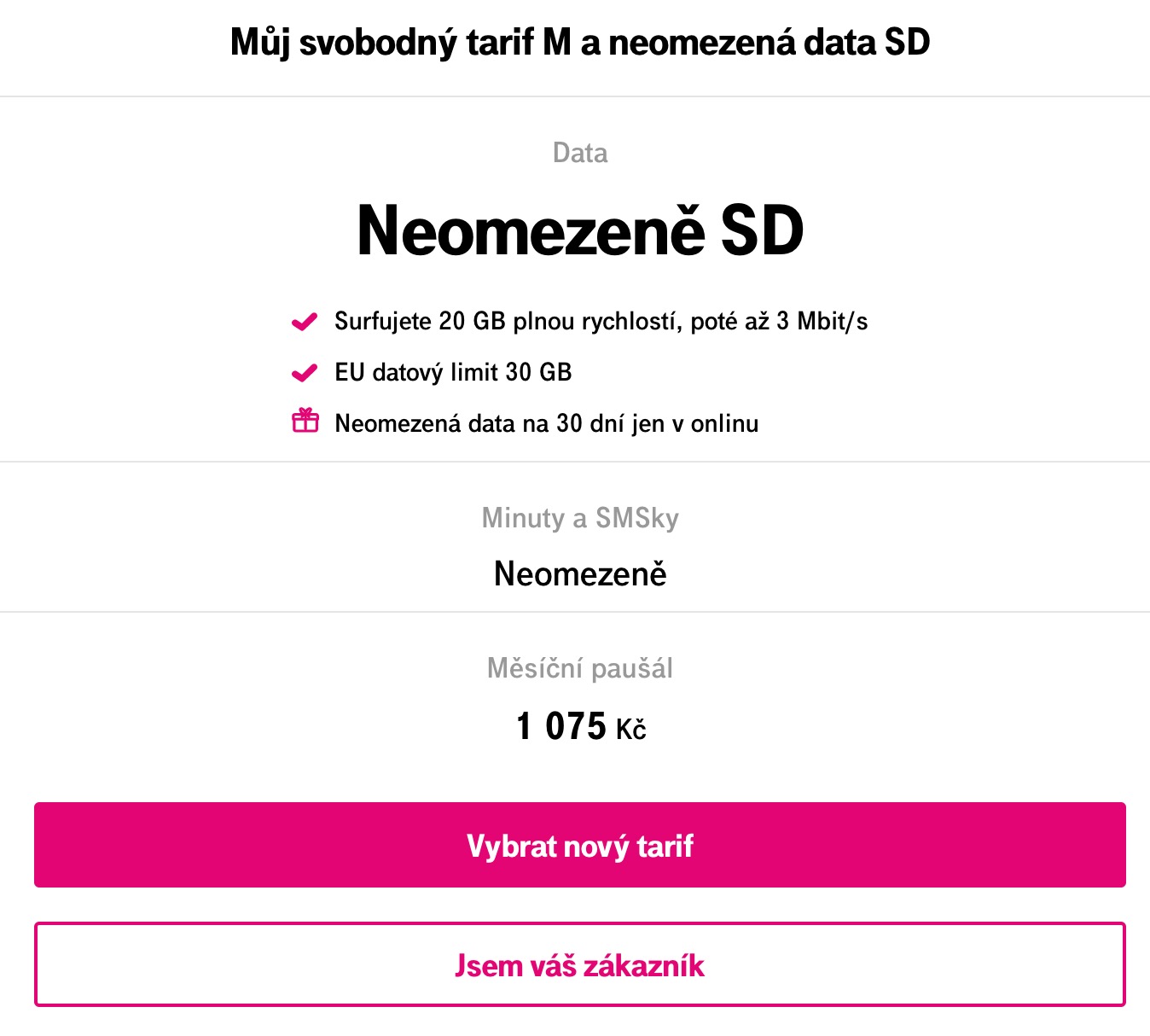Click the 3 Mbit/s speed text

822,322
